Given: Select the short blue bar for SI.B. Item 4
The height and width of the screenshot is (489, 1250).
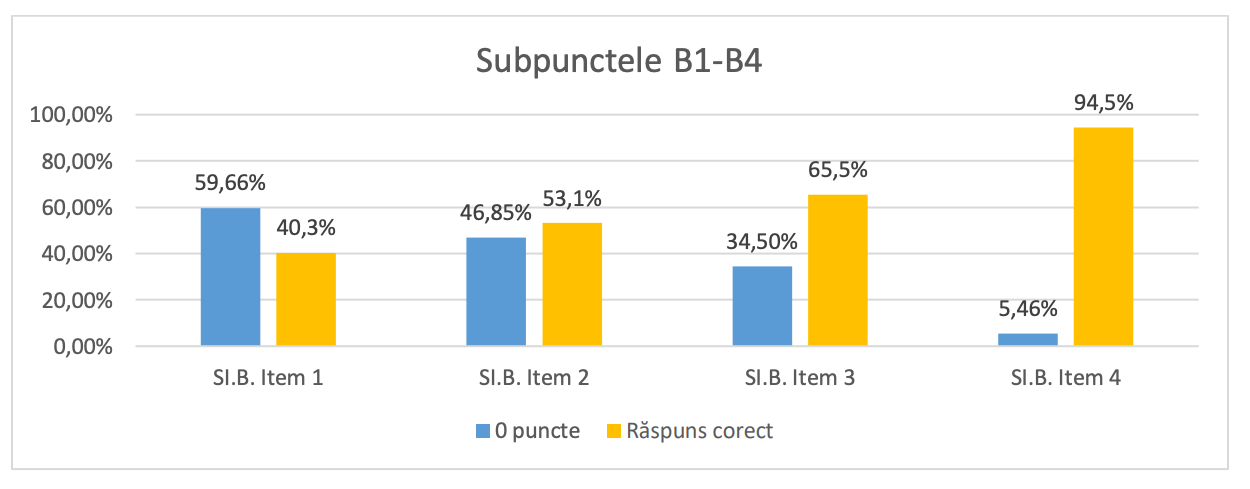Looking at the screenshot, I should (x=1028, y=340).
